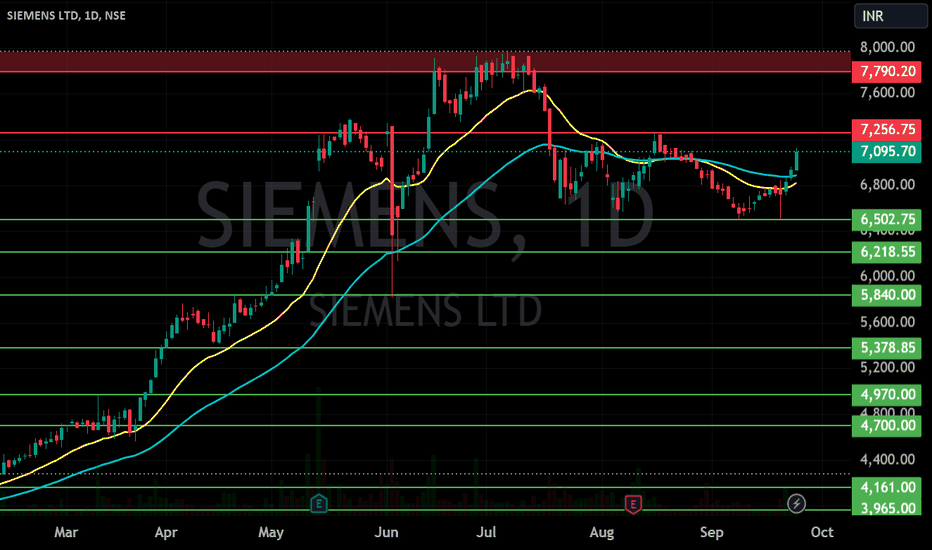Screen dimensions: 932x550
Task: Click the 8,000.00 price axis label
Action: coord(887,47)
